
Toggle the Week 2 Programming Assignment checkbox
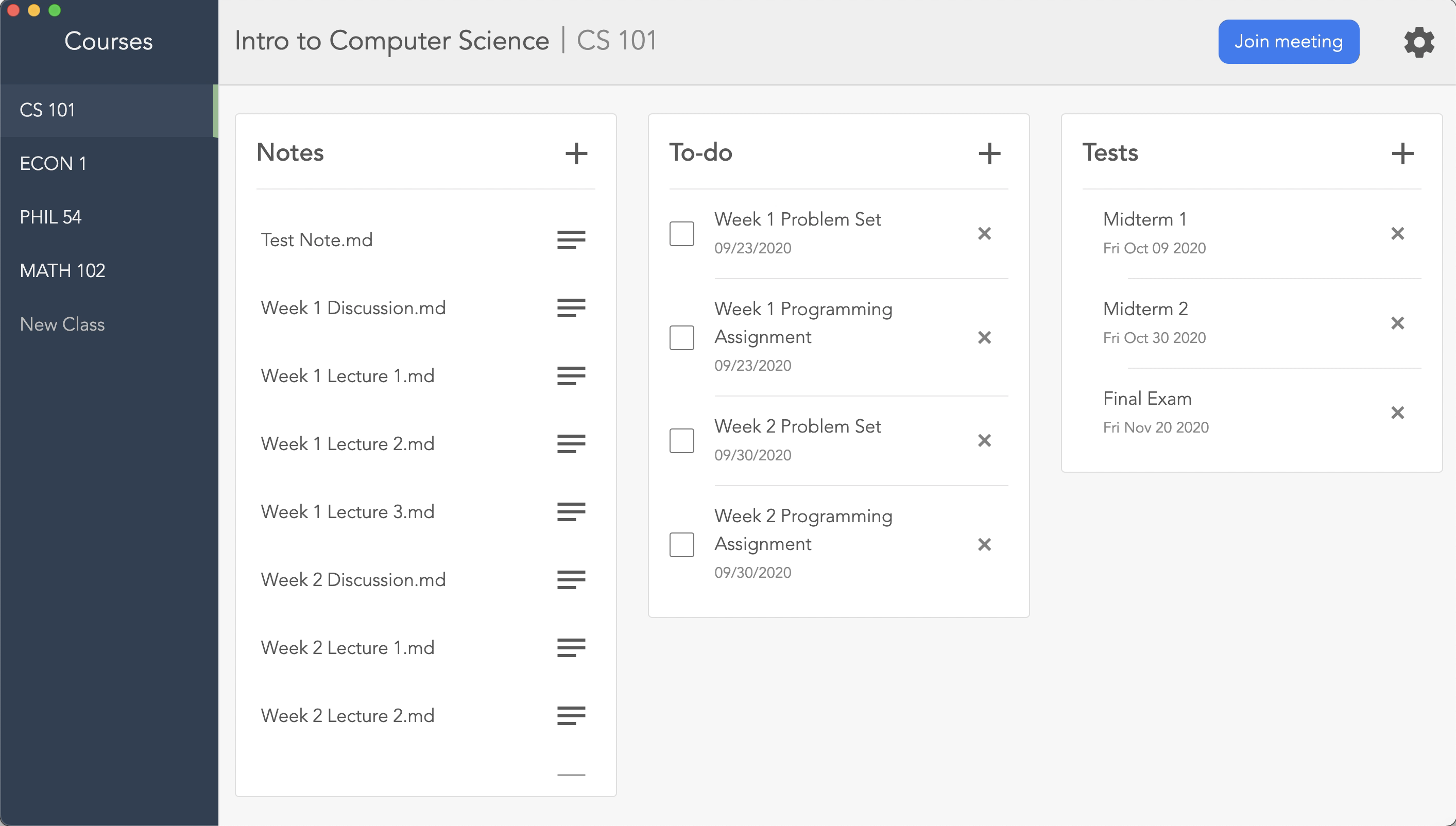click(682, 544)
